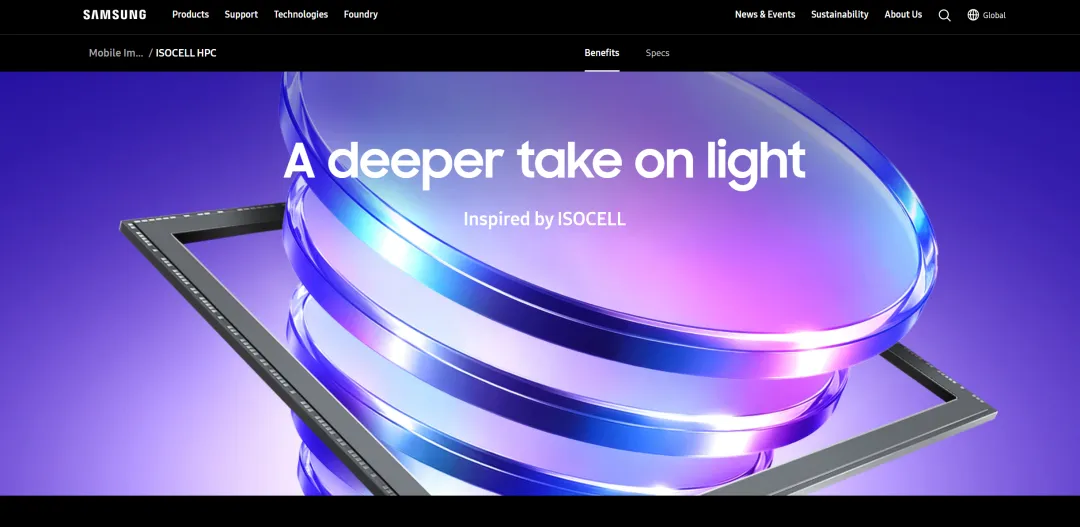This screenshot has height=527, width=1080.
Task: Open the Support menu
Action: point(241,14)
